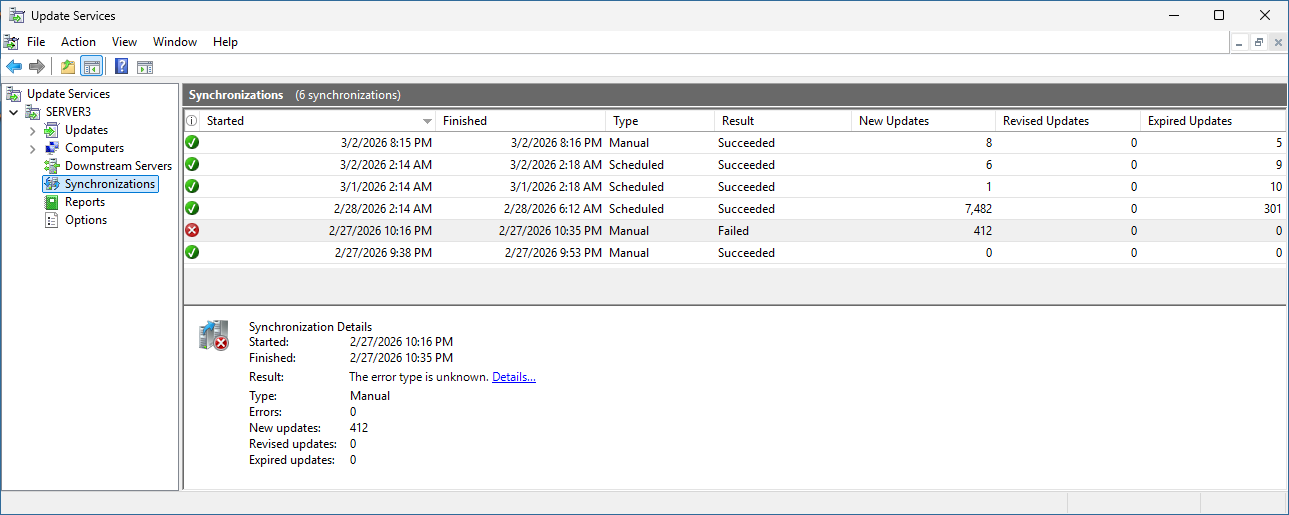Viewport: 1289px width, 515px height.
Task: Click the Downstream Servers node icon
Action: pyautogui.click(x=52, y=166)
